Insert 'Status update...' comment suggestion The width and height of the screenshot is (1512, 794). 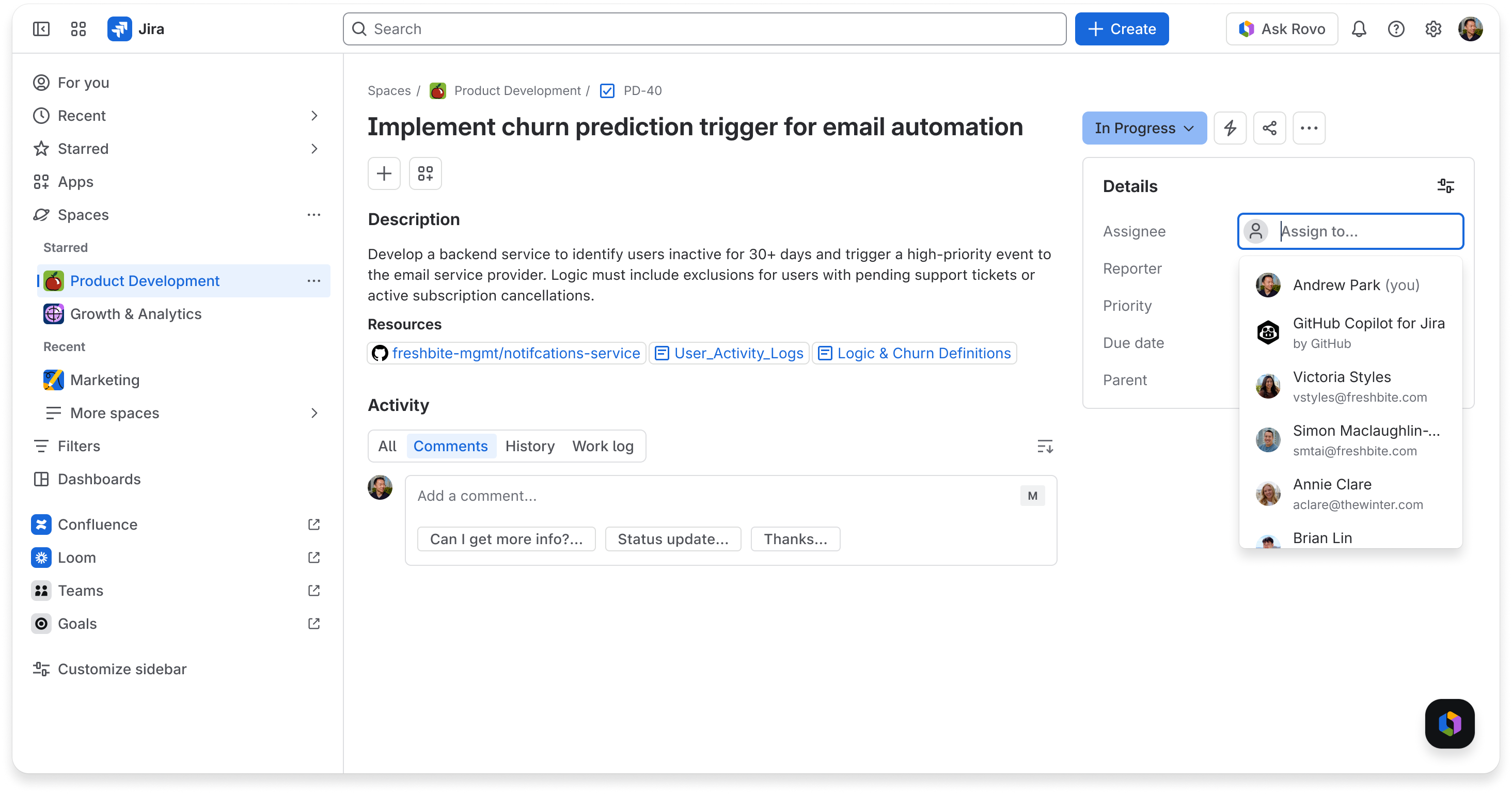673,539
